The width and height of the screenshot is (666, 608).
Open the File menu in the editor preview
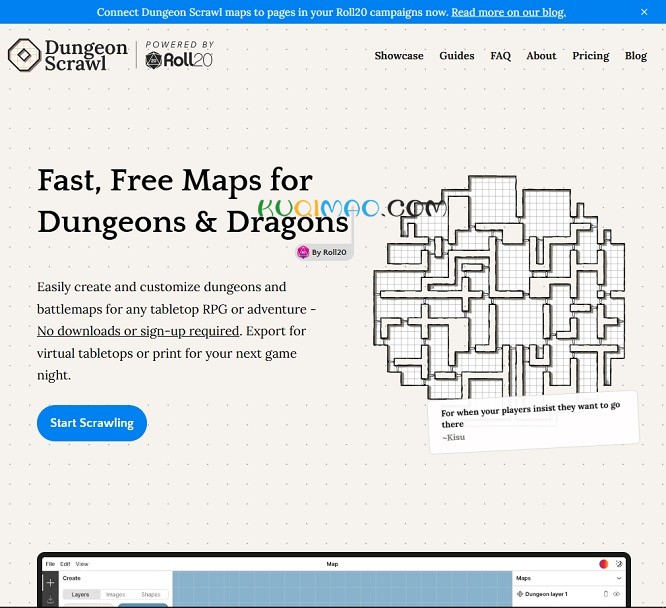(x=50, y=564)
